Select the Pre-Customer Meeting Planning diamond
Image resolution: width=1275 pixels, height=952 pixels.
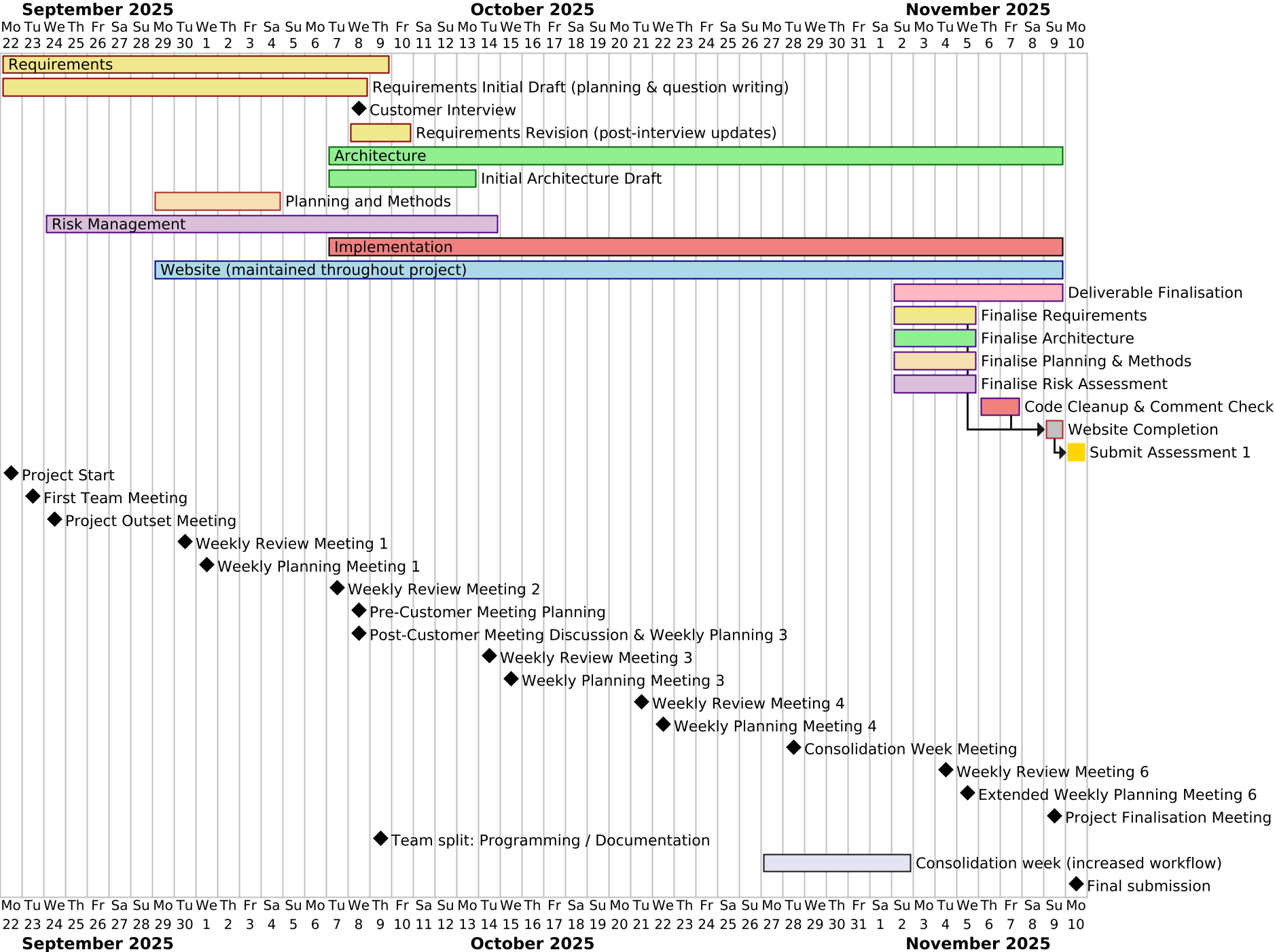358,610
